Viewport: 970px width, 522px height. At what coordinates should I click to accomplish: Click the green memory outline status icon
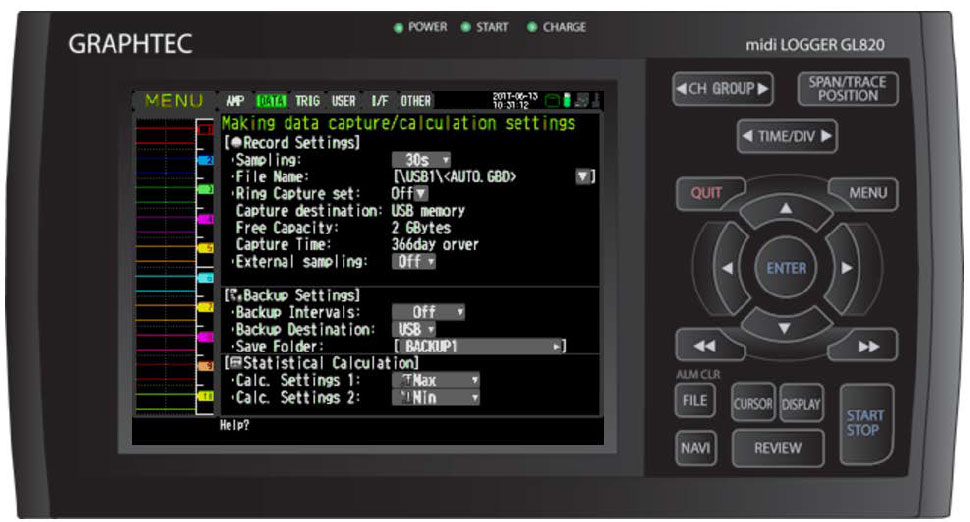point(552,100)
